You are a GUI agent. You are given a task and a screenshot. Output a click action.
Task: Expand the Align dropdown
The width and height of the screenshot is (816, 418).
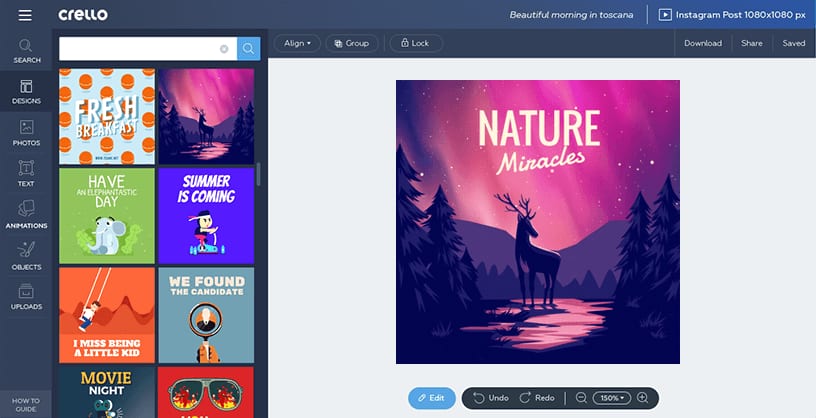pyautogui.click(x=297, y=43)
